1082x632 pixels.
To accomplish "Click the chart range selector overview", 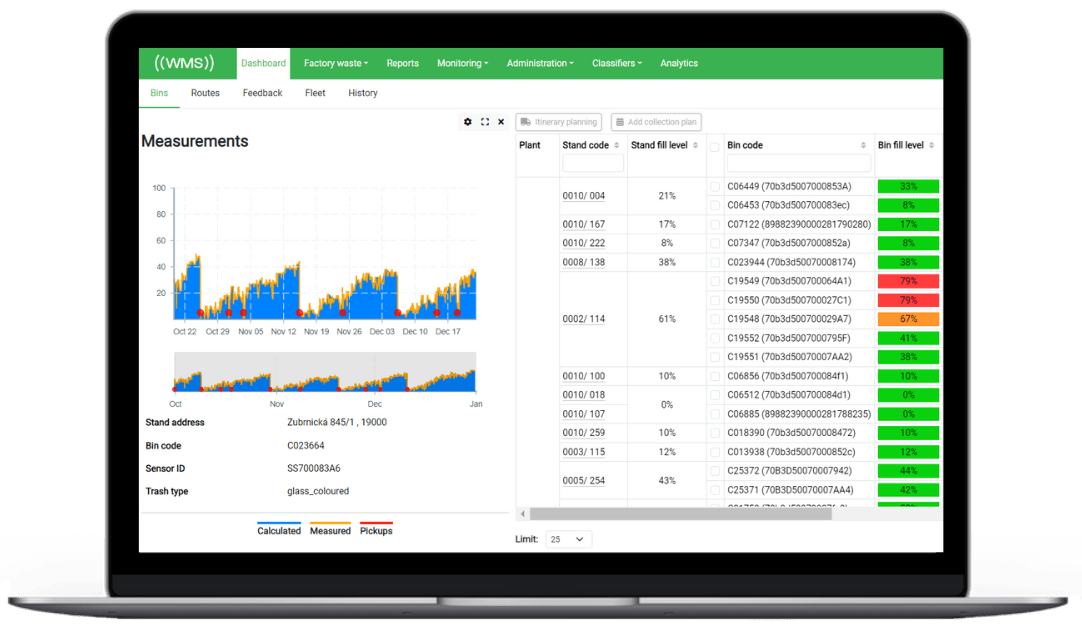I will click(324, 373).
